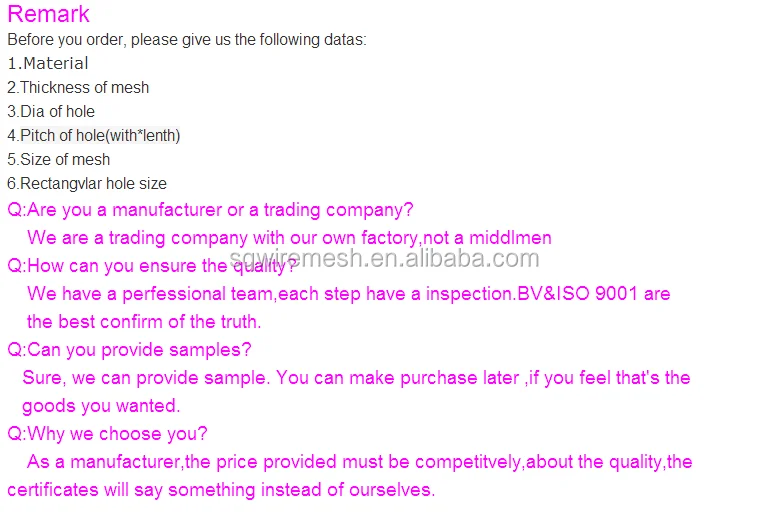Click the "3.Dia of hole" item
The width and height of the screenshot is (766, 518).
(x=51, y=111)
